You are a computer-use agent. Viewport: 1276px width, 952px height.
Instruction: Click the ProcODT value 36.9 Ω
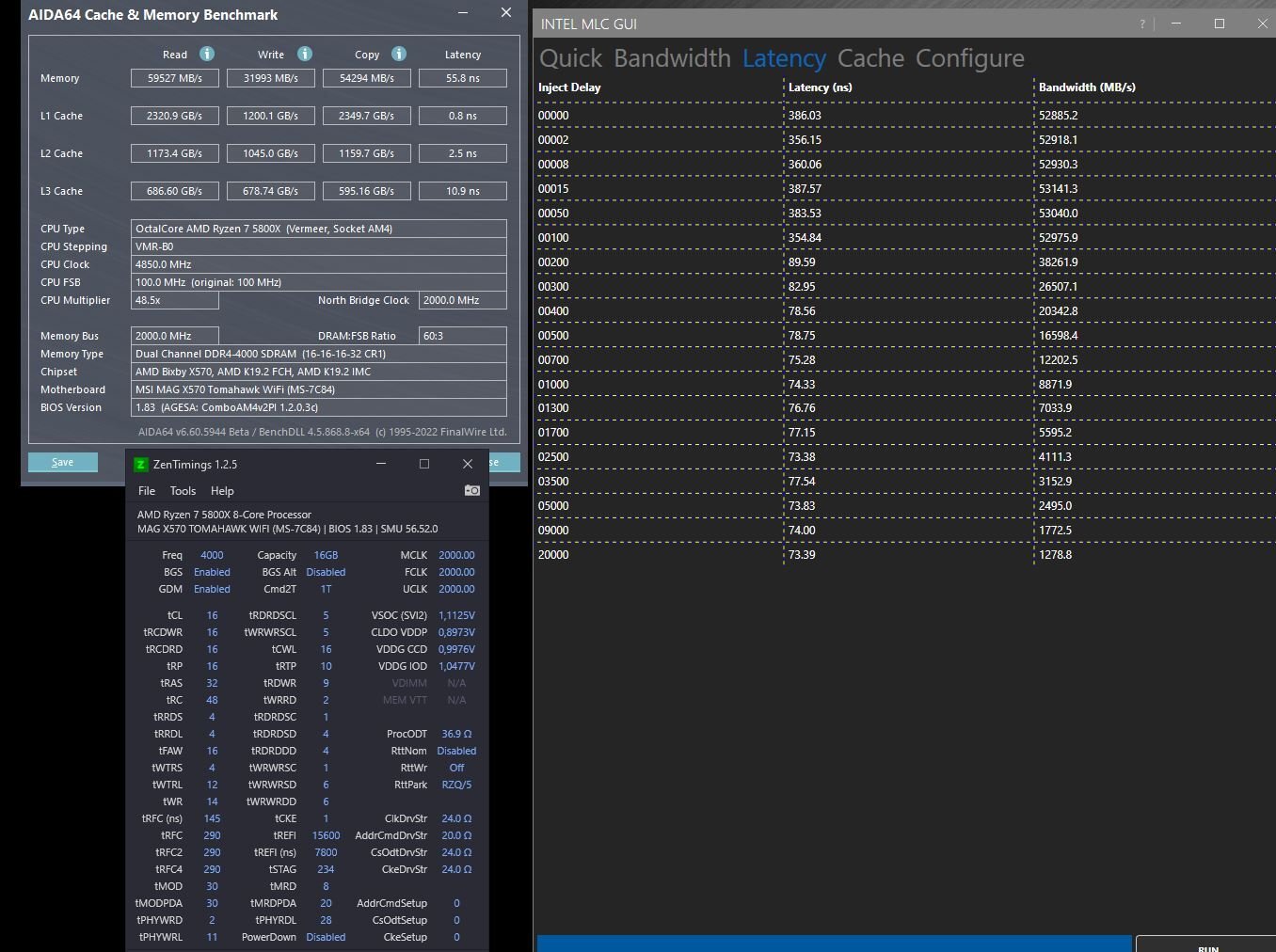(456, 734)
